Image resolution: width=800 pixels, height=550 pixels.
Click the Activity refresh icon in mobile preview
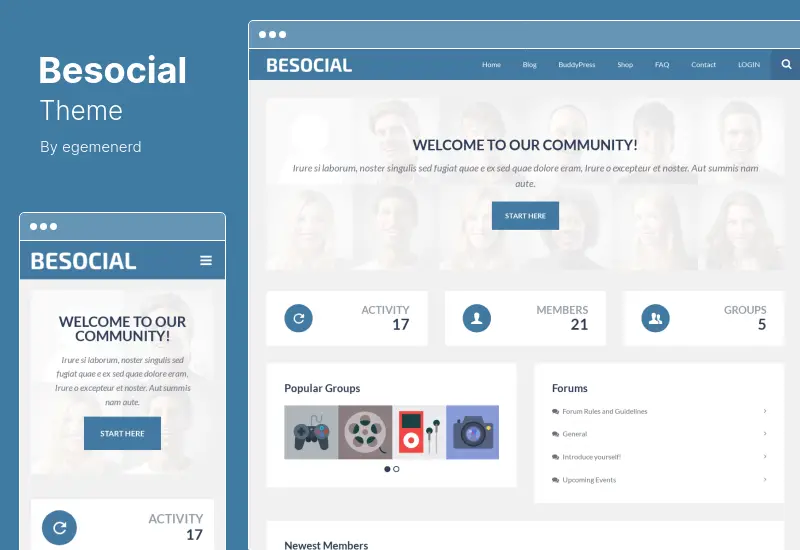(x=59, y=528)
